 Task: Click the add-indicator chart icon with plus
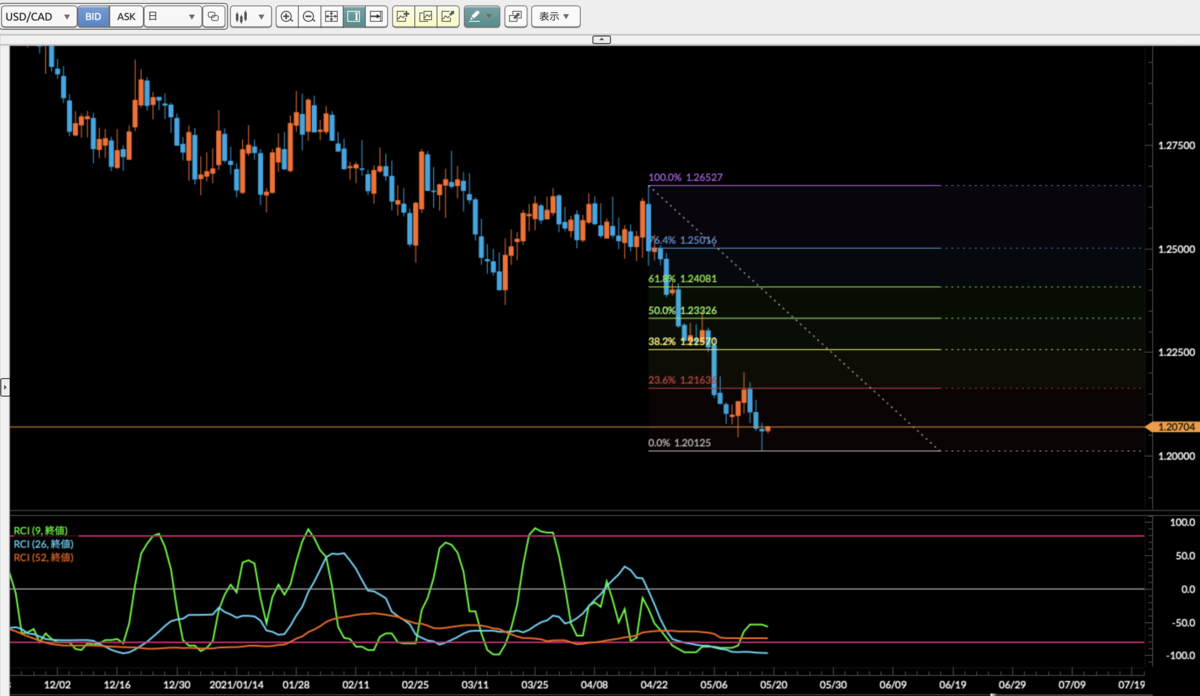click(x=403, y=17)
